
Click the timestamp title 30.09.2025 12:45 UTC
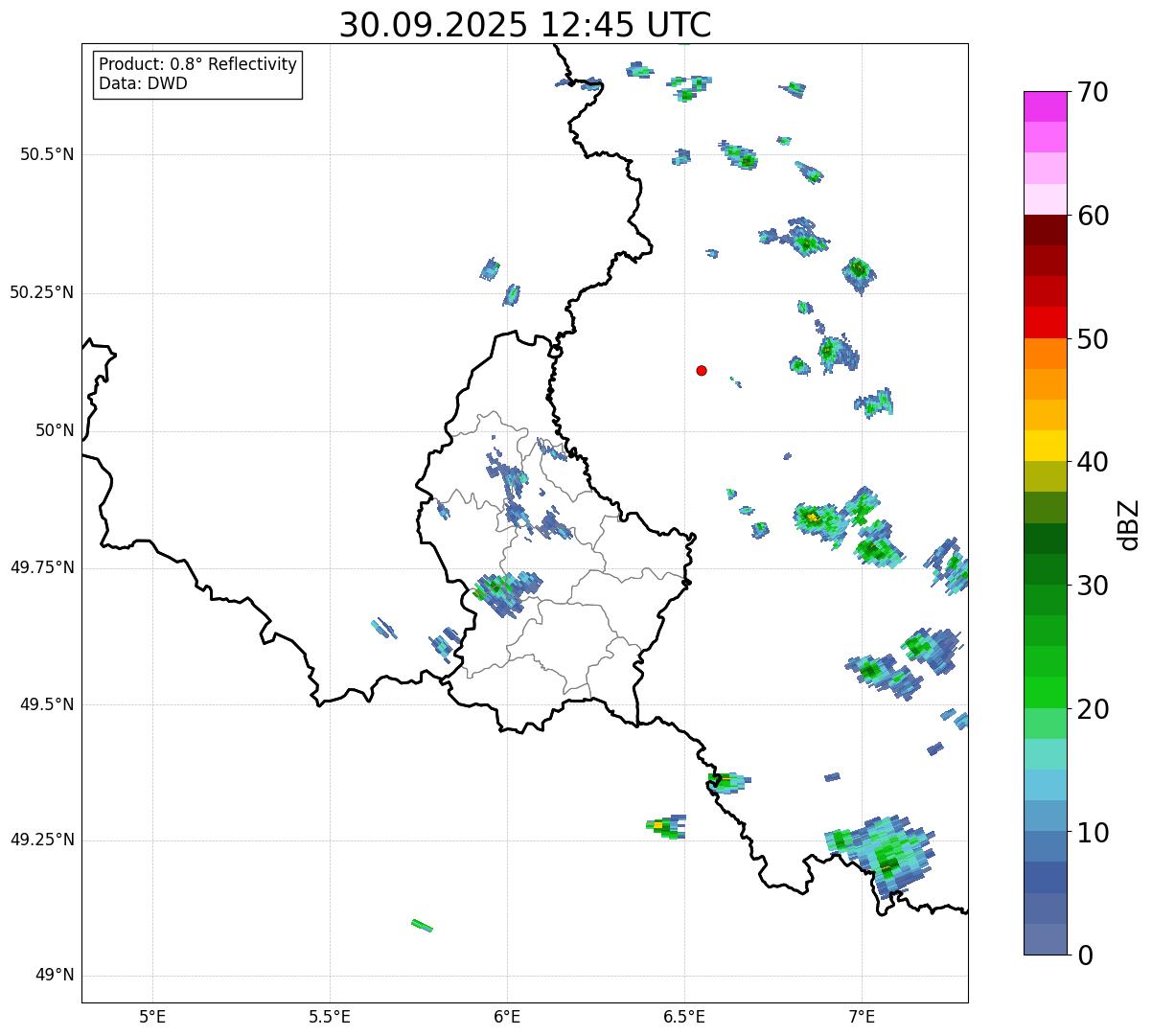(525, 25)
